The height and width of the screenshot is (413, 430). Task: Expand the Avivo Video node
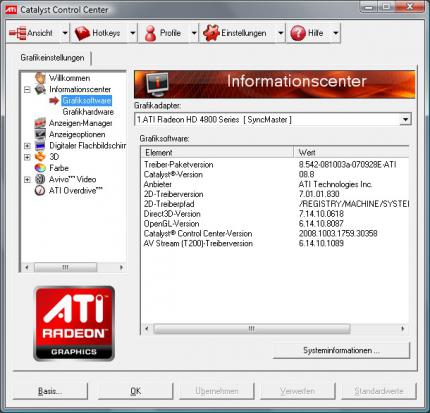(x=27, y=180)
